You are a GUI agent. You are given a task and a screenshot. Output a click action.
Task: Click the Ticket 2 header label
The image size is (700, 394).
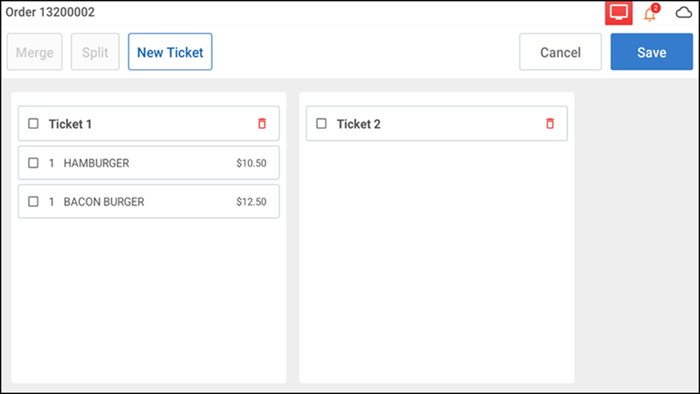(x=358, y=124)
